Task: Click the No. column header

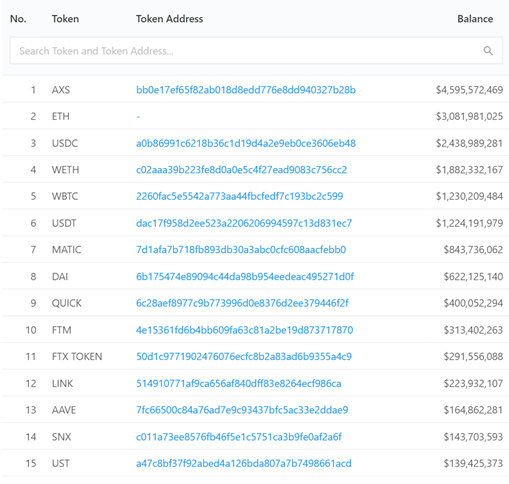Action: [x=18, y=19]
